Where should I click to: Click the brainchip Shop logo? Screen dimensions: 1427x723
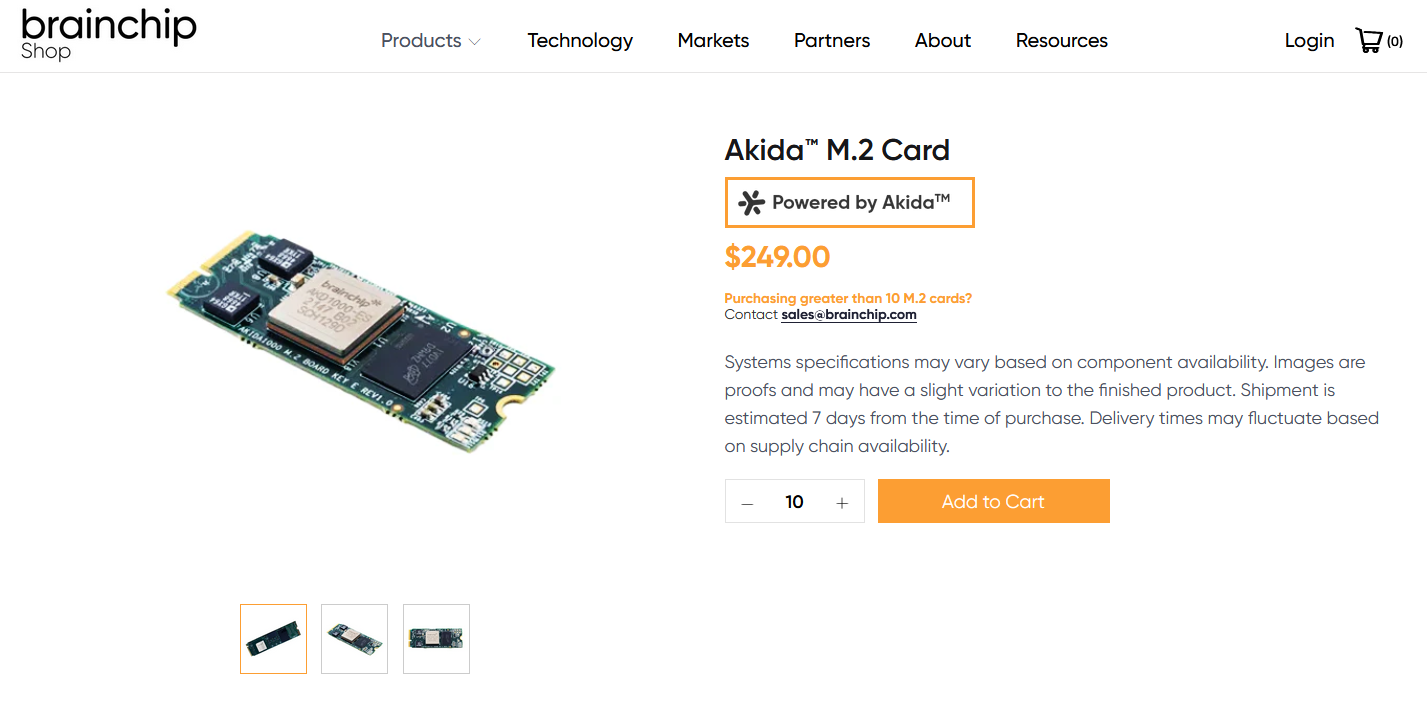[x=108, y=33]
